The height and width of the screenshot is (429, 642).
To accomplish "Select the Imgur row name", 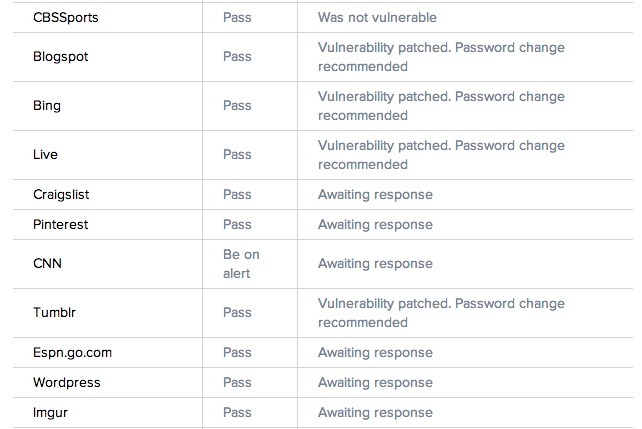I will point(50,413).
